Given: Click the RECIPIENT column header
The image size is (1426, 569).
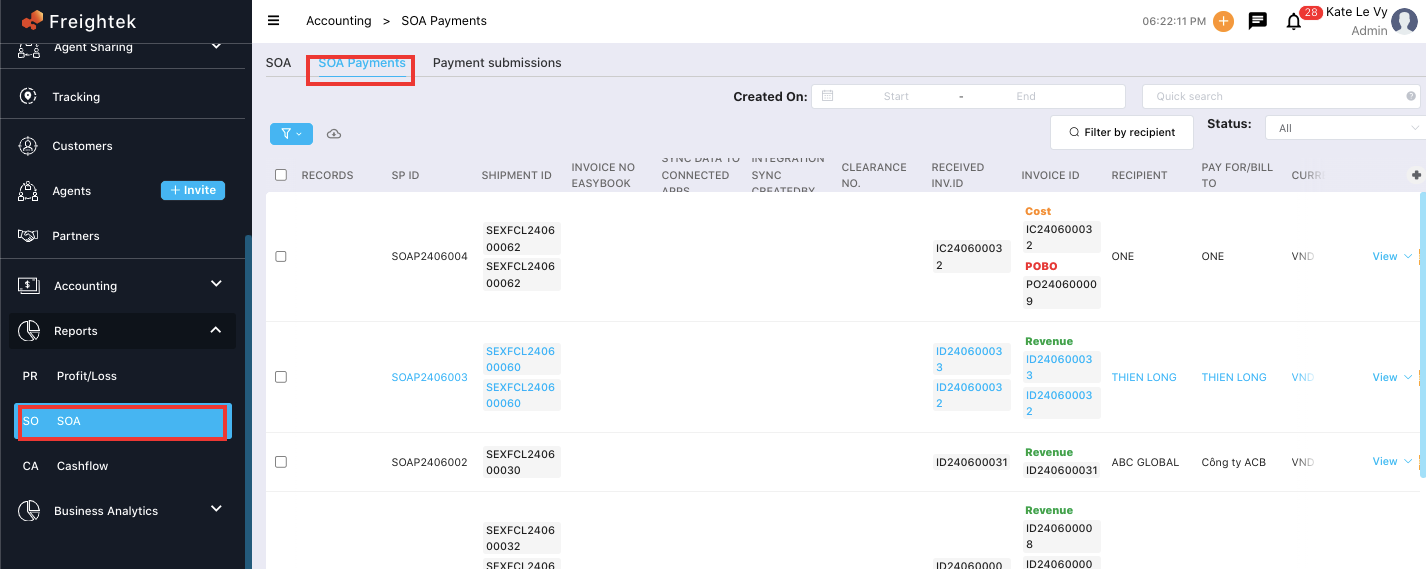Looking at the screenshot, I should click(x=1139, y=175).
